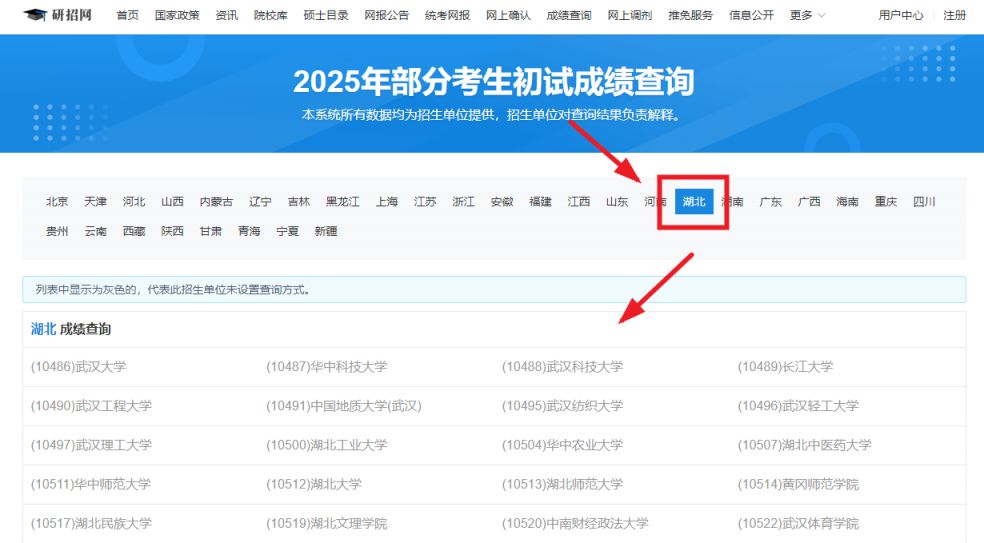Open 网上调剂 navigation item
The image size is (984, 543).
click(630, 15)
